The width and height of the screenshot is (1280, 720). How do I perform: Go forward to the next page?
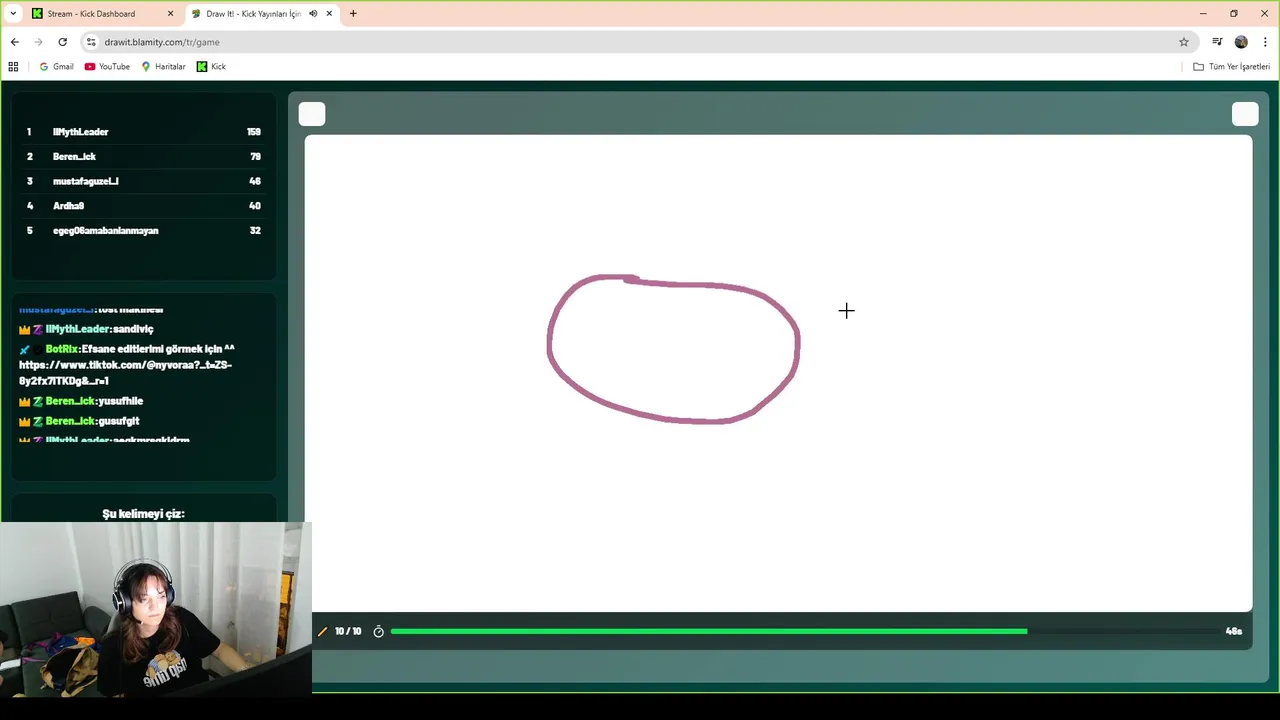(x=38, y=42)
